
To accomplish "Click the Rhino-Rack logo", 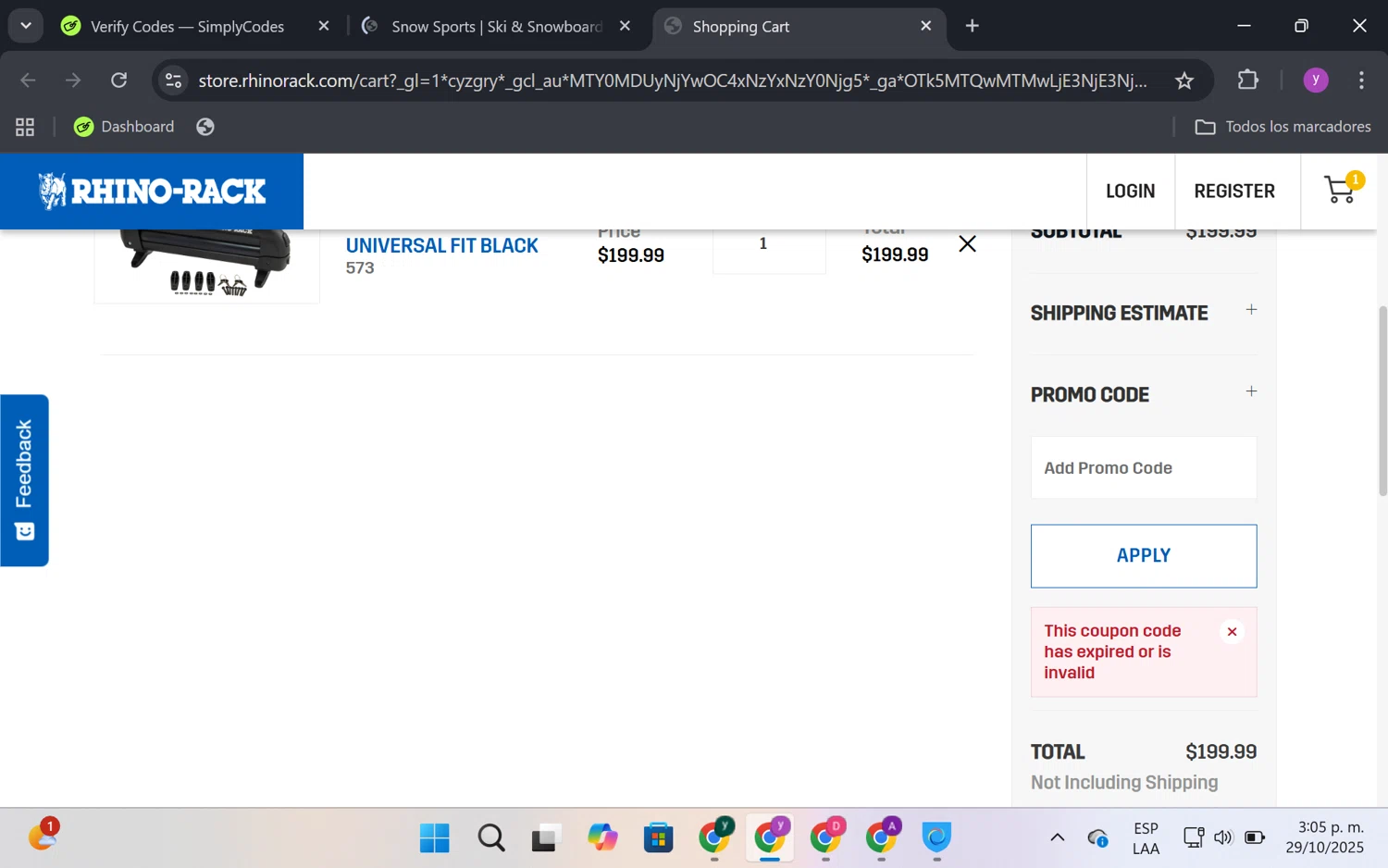I will (x=152, y=191).
